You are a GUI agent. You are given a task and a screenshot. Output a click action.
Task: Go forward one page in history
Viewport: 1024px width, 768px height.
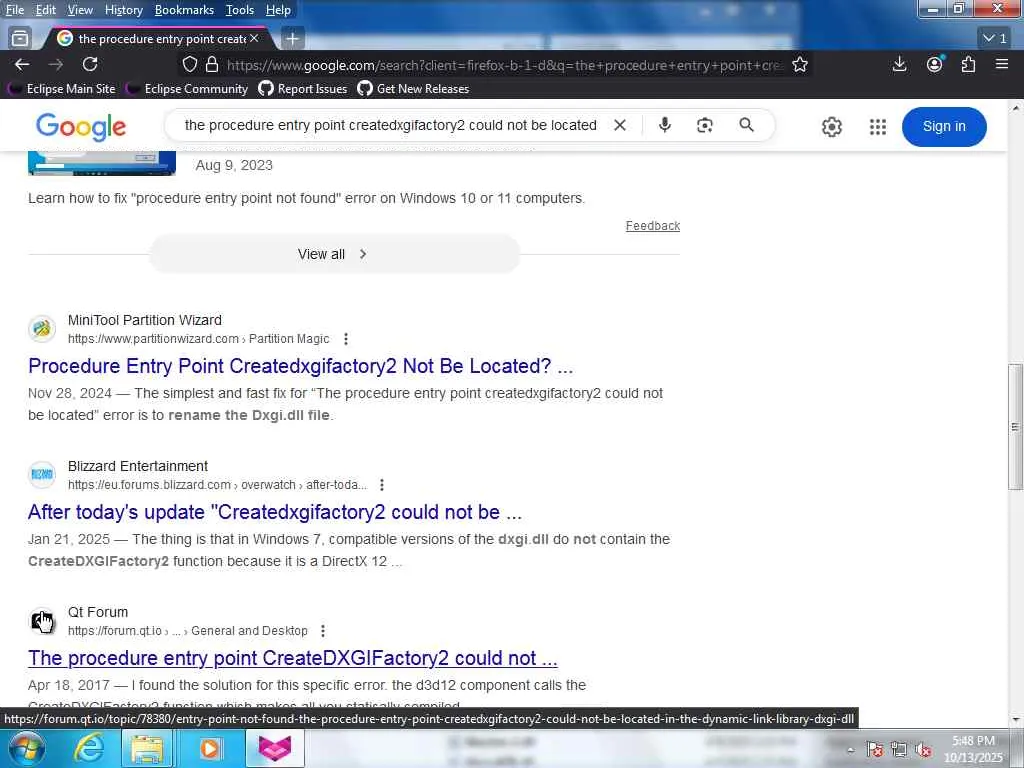(56, 64)
